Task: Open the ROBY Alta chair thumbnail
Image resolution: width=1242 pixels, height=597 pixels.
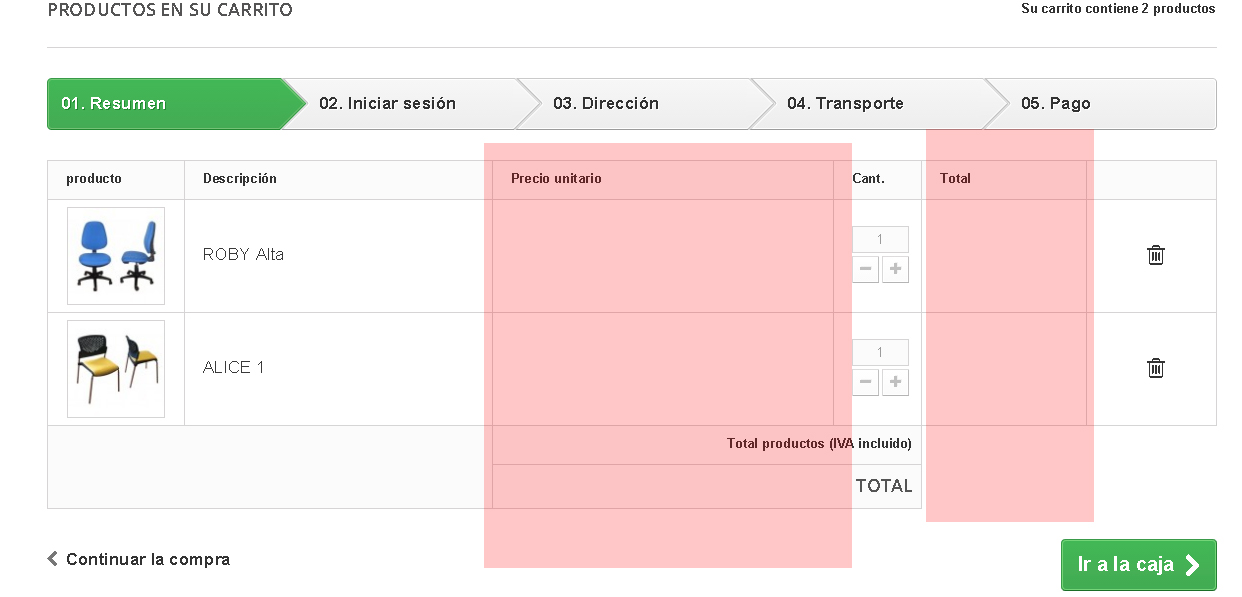Action: click(x=116, y=256)
